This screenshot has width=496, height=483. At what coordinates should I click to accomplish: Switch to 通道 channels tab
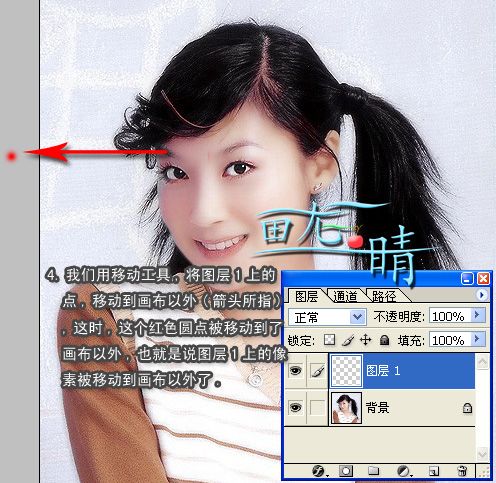click(x=345, y=296)
